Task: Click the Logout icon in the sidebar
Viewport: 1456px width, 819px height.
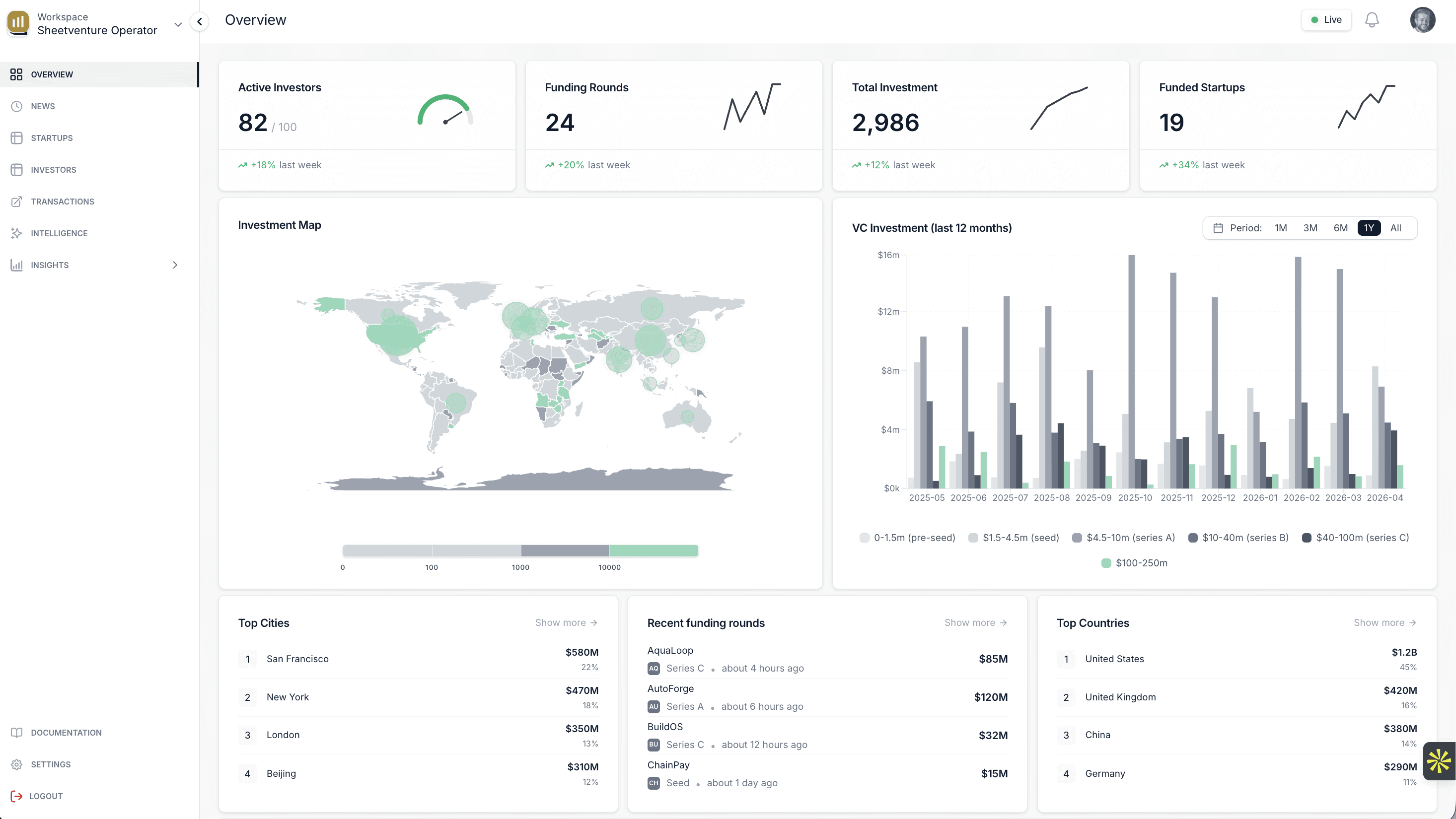Action: pyautogui.click(x=16, y=796)
